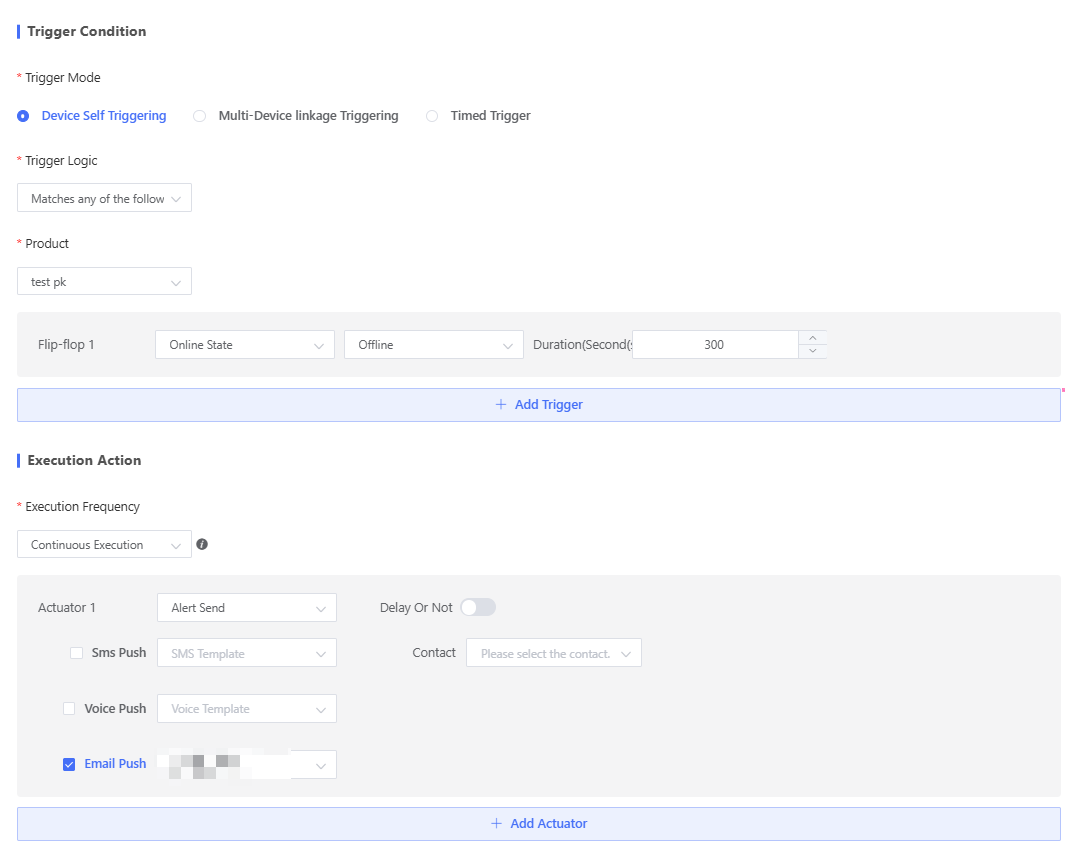
Task: Choose the Timed Trigger radio button
Action: pyautogui.click(x=432, y=116)
